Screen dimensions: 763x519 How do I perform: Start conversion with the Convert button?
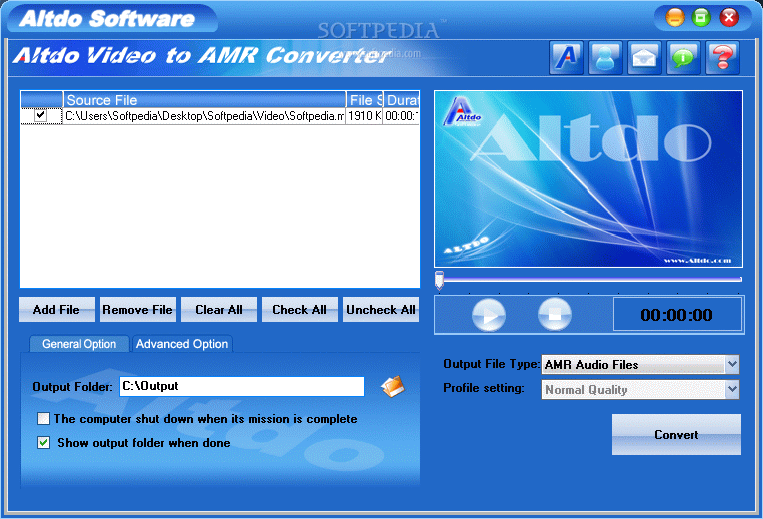pos(676,435)
